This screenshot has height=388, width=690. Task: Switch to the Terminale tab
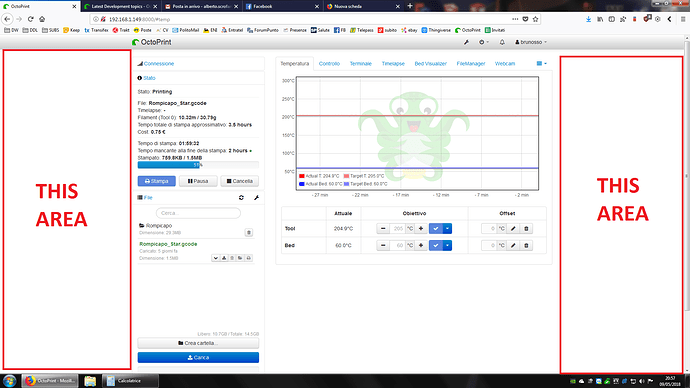pyautogui.click(x=360, y=63)
